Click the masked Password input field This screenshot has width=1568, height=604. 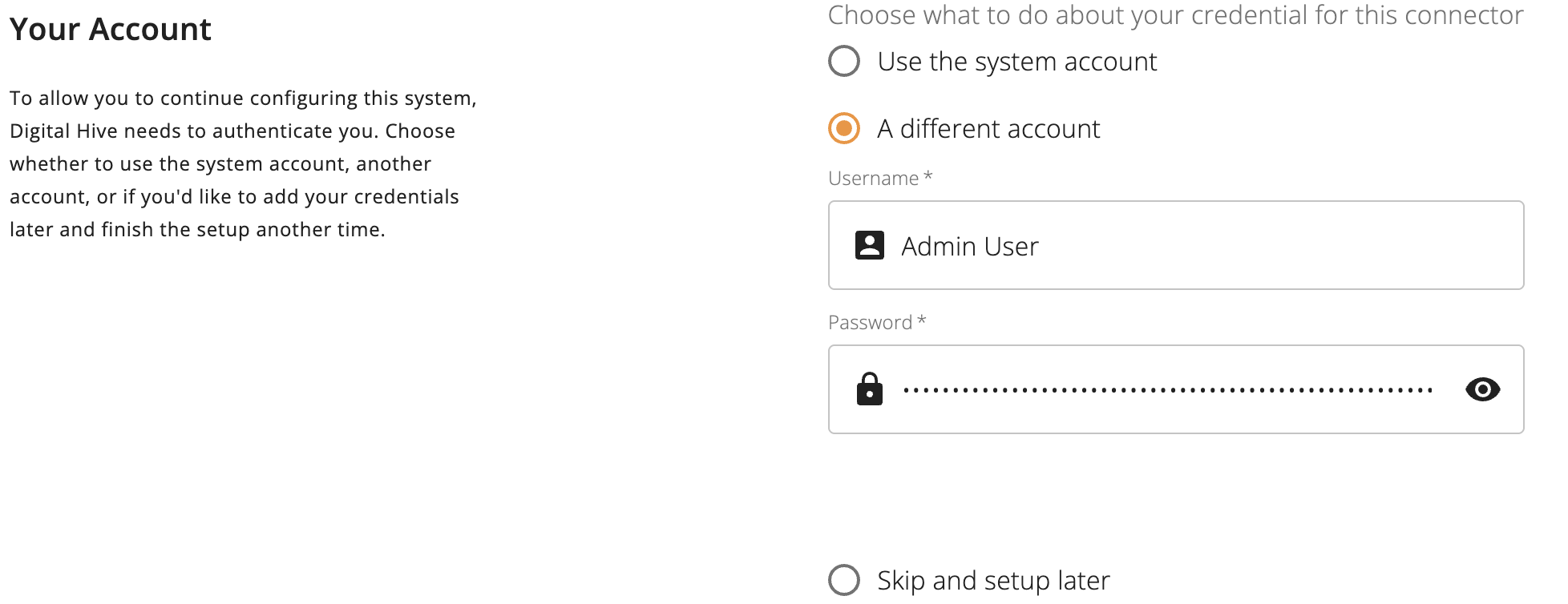point(1176,389)
